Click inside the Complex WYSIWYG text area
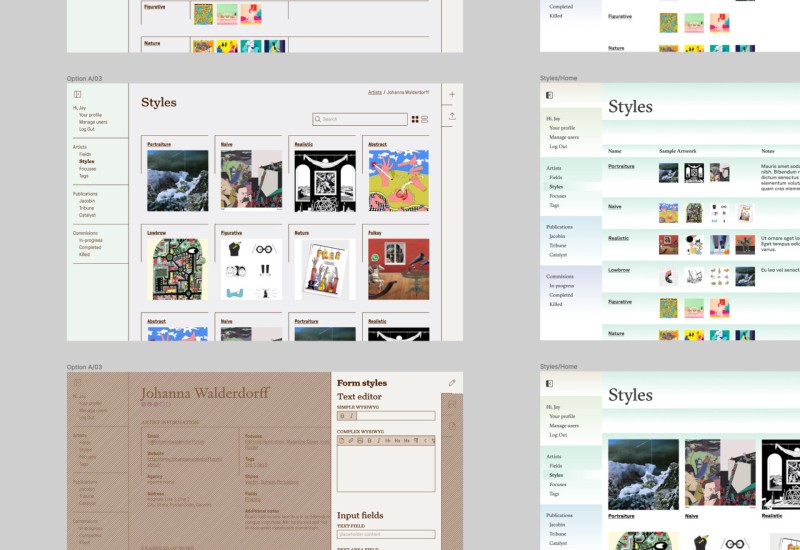This screenshot has width=800, height=550. (386, 470)
